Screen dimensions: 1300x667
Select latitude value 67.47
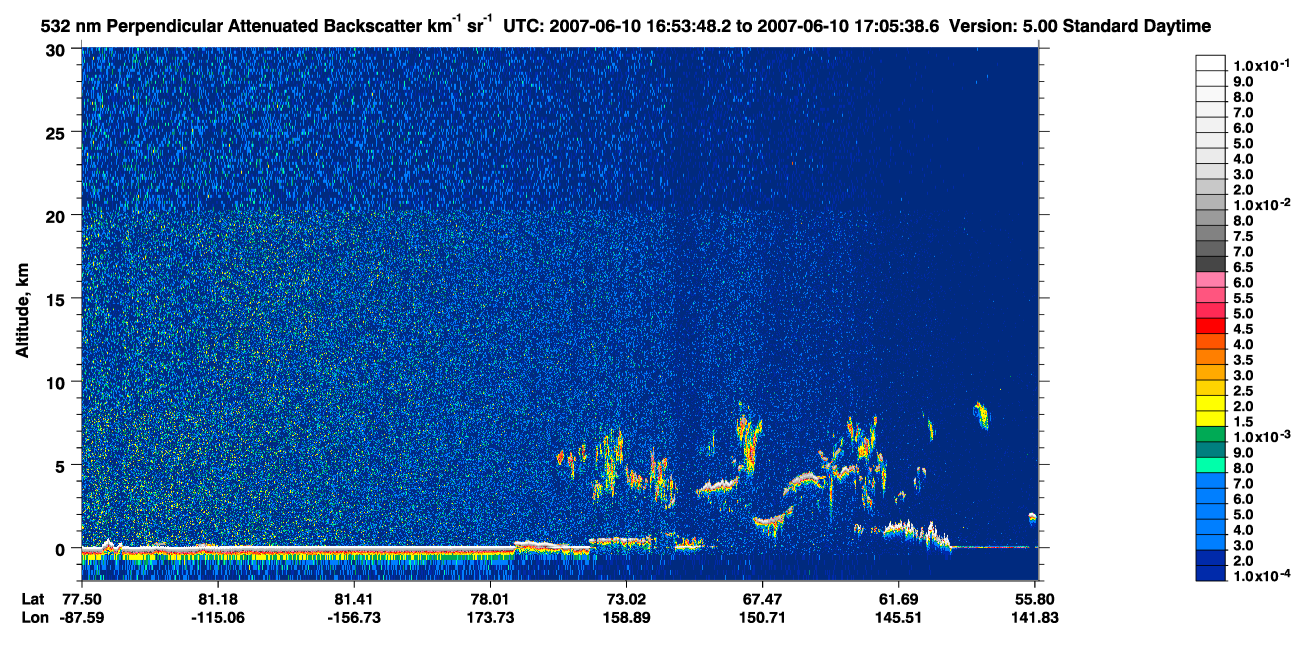pos(762,598)
